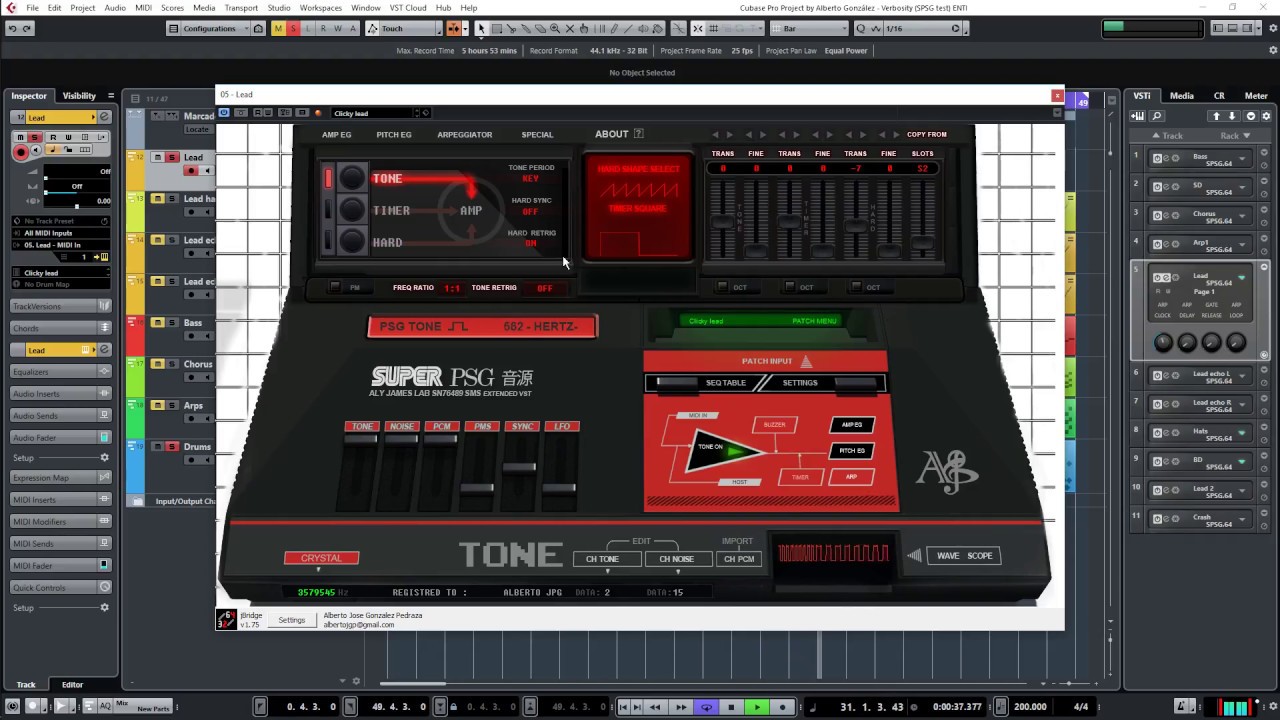Viewport: 1280px width, 720px height.
Task: Click the WAVE SCOPE button
Action: pos(964,556)
